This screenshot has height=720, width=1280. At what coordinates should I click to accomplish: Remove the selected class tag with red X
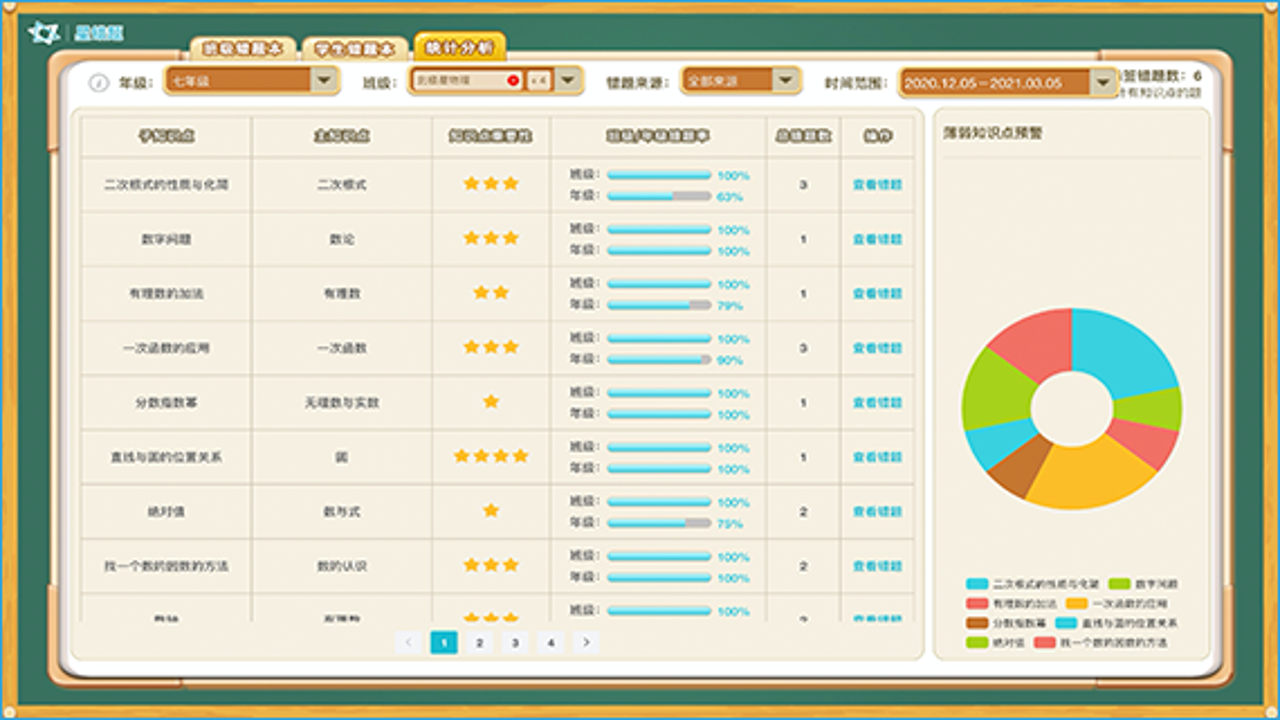[x=514, y=81]
